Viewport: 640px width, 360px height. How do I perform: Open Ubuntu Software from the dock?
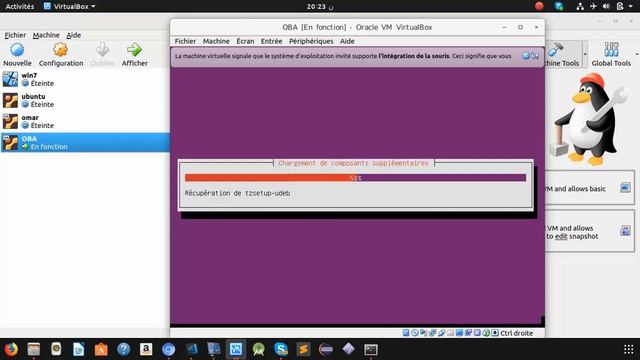pos(101,349)
